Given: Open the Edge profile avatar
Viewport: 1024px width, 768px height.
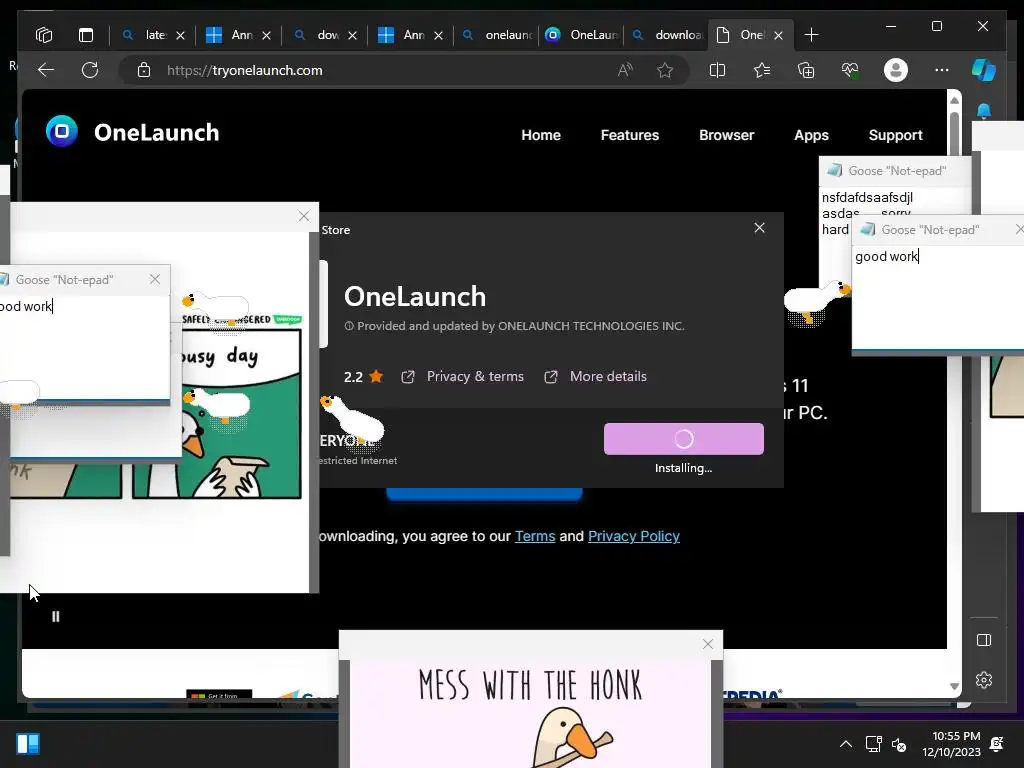Looking at the screenshot, I should (895, 70).
